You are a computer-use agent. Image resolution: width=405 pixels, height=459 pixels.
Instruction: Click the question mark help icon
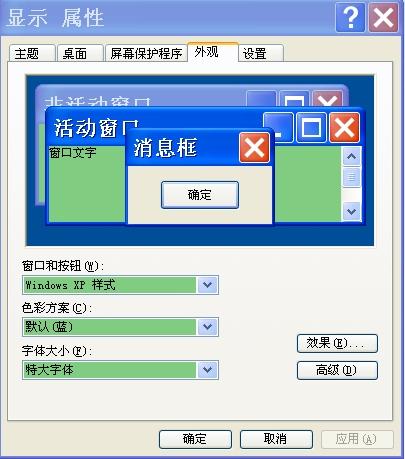pyautogui.click(x=350, y=17)
